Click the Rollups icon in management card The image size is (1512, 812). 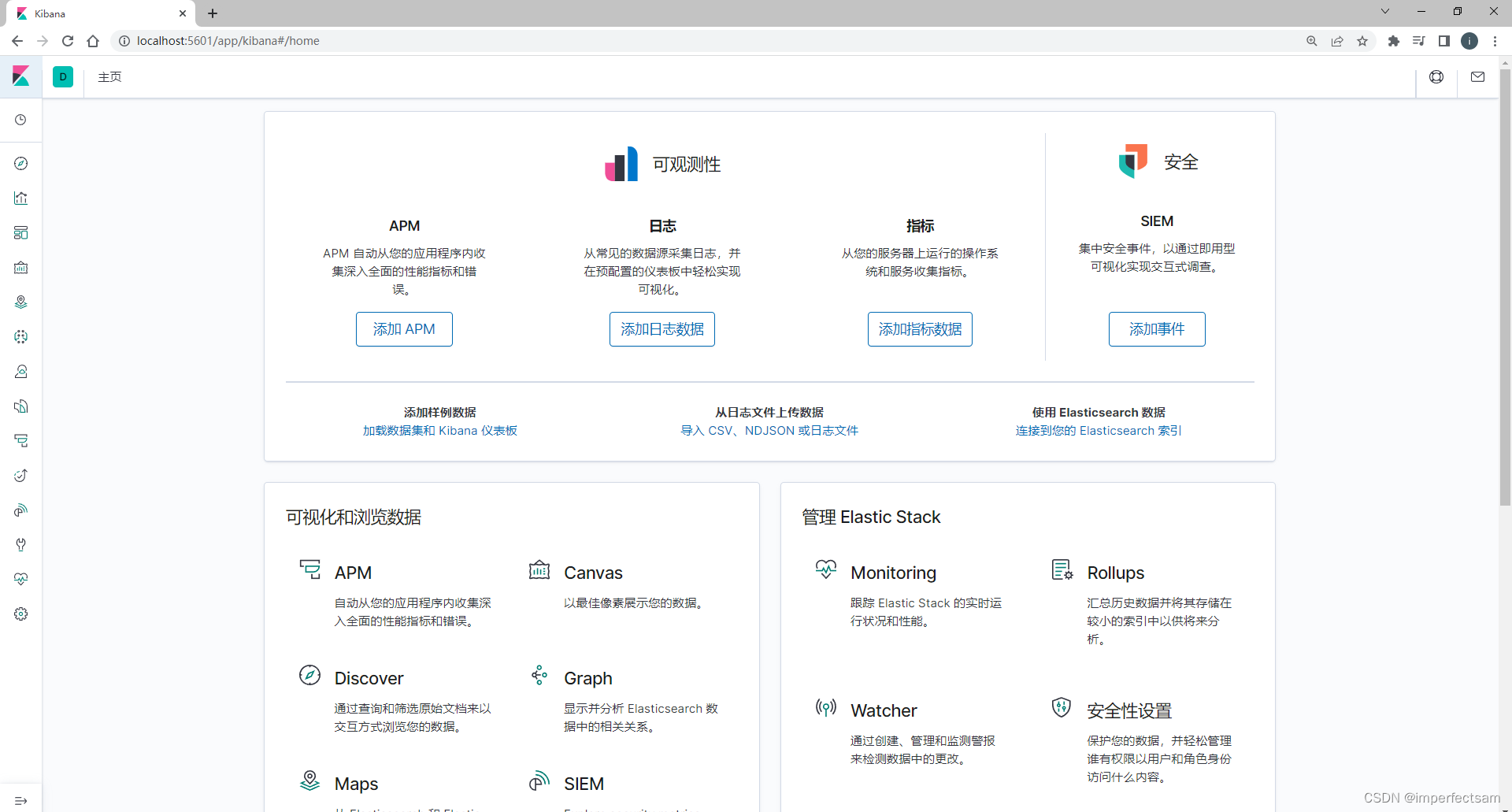(x=1062, y=569)
